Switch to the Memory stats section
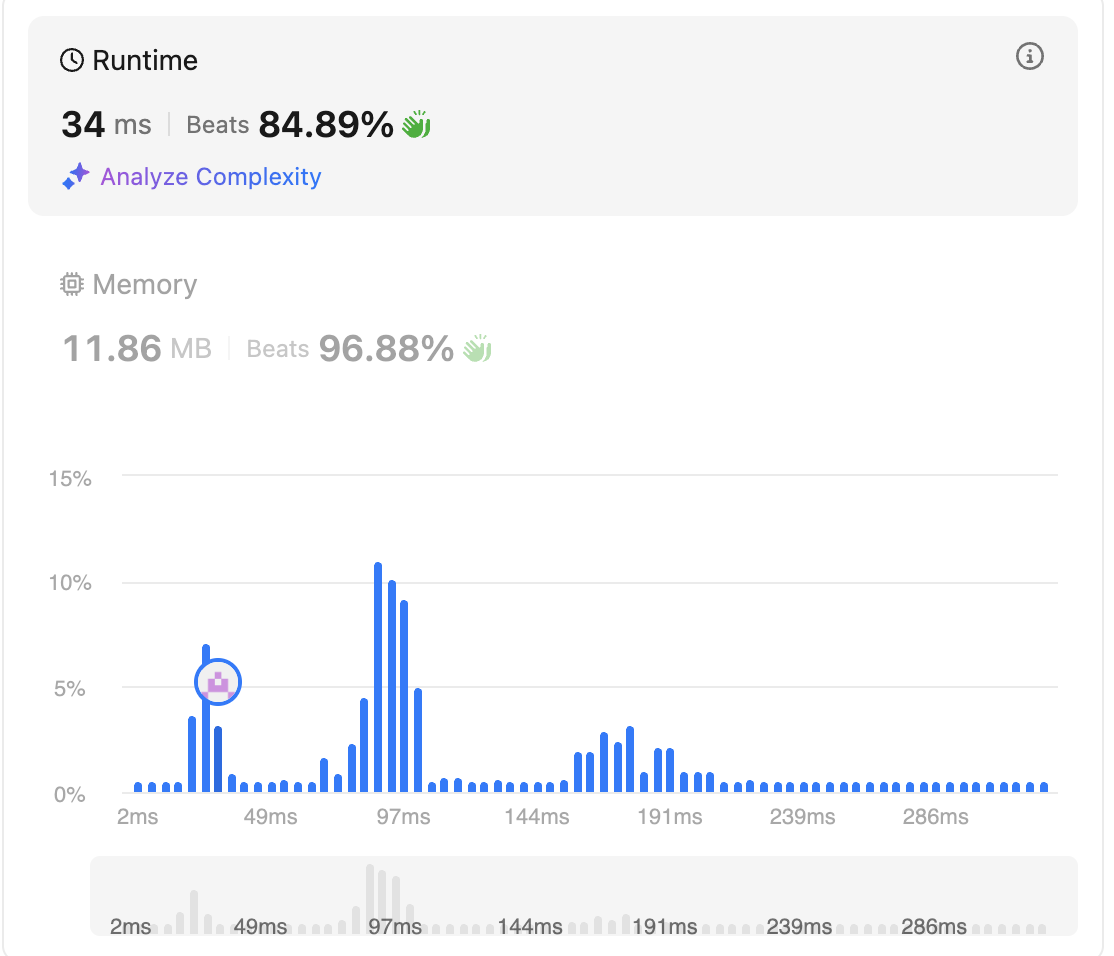 (145, 285)
